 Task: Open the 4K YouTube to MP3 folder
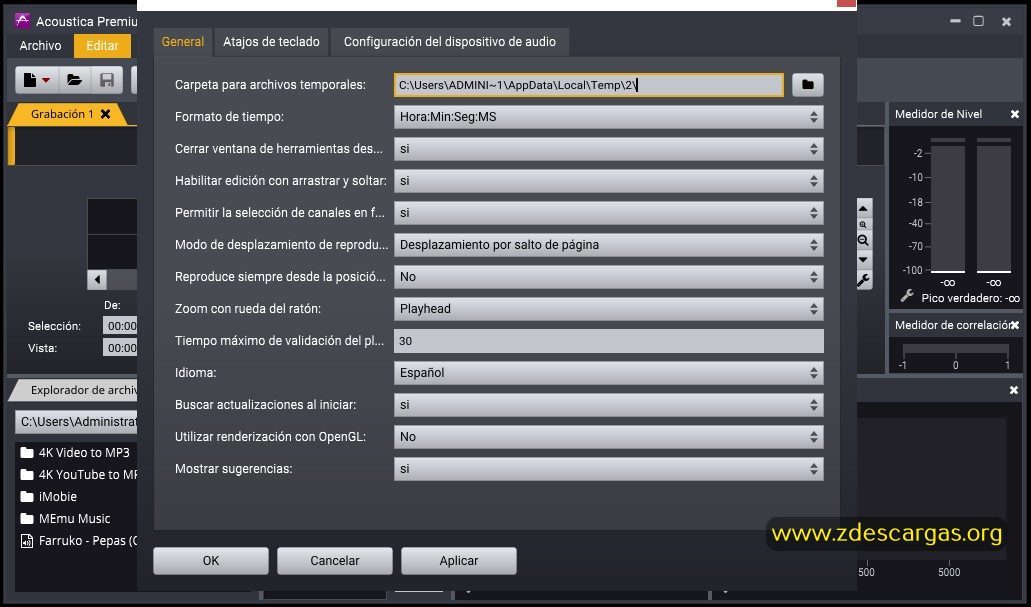78,474
